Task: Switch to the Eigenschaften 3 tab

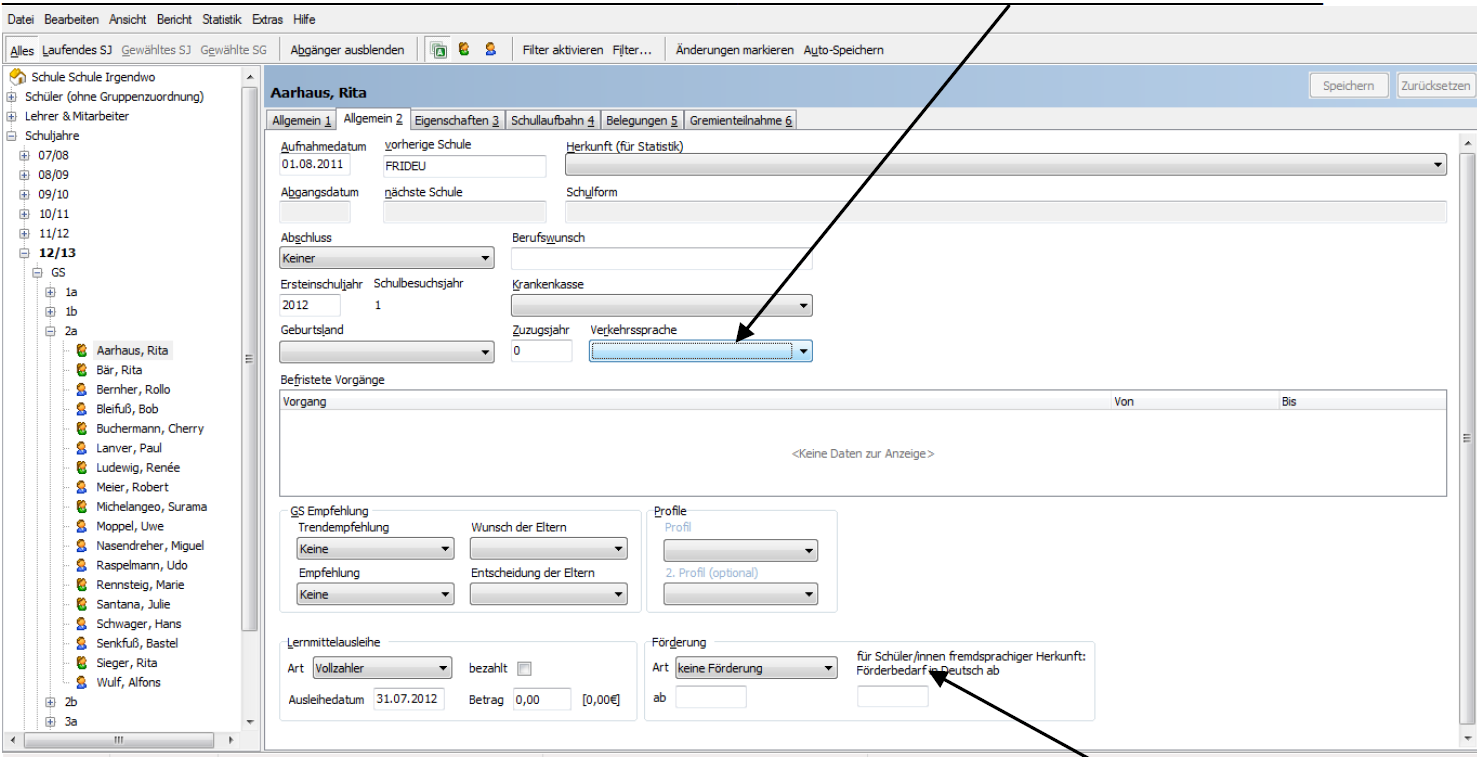Action: tap(457, 120)
